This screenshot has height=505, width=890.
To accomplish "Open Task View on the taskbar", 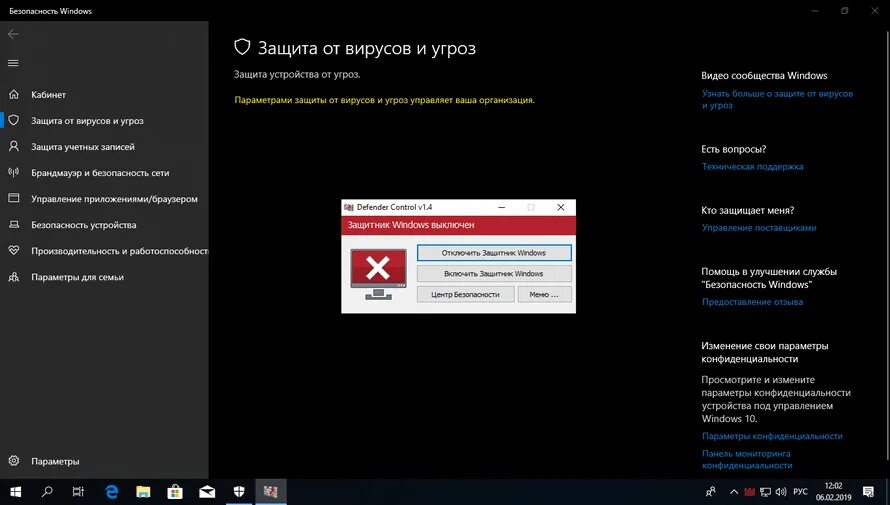I will (78, 492).
